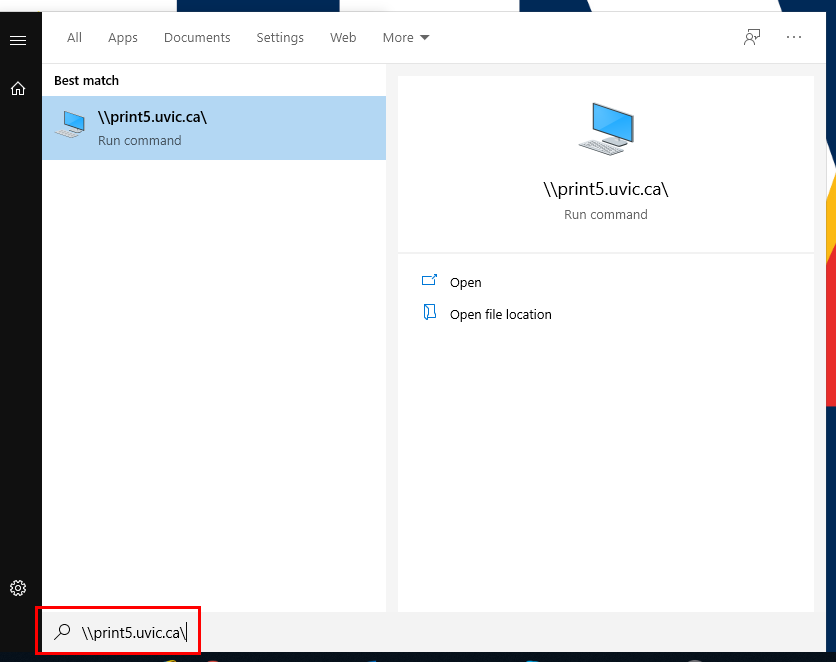Switch to the All tab

[x=75, y=38]
